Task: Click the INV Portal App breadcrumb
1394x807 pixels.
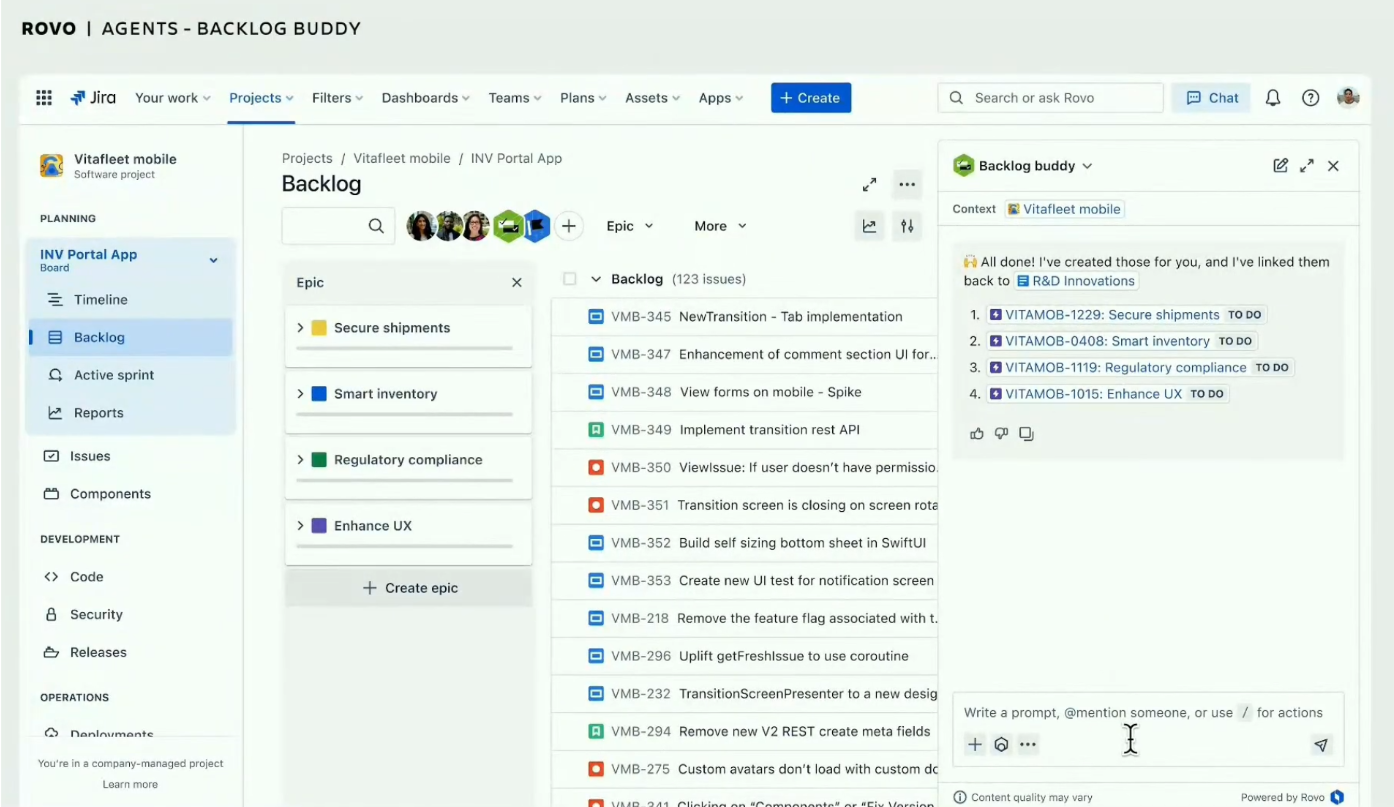Action: (x=516, y=158)
